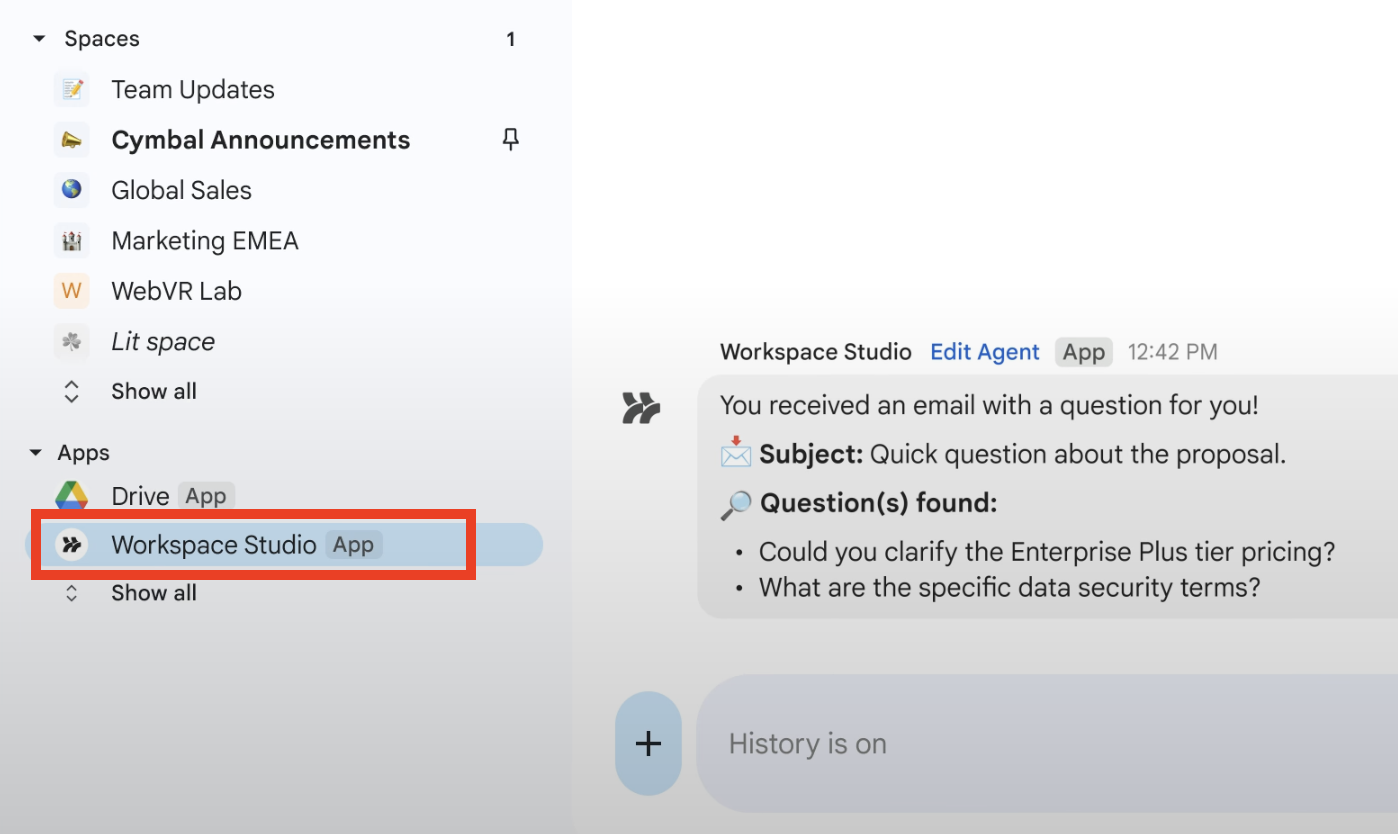Select the Workspace Studio app chat
1398x834 pixels.
pyautogui.click(x=283, y=545)
